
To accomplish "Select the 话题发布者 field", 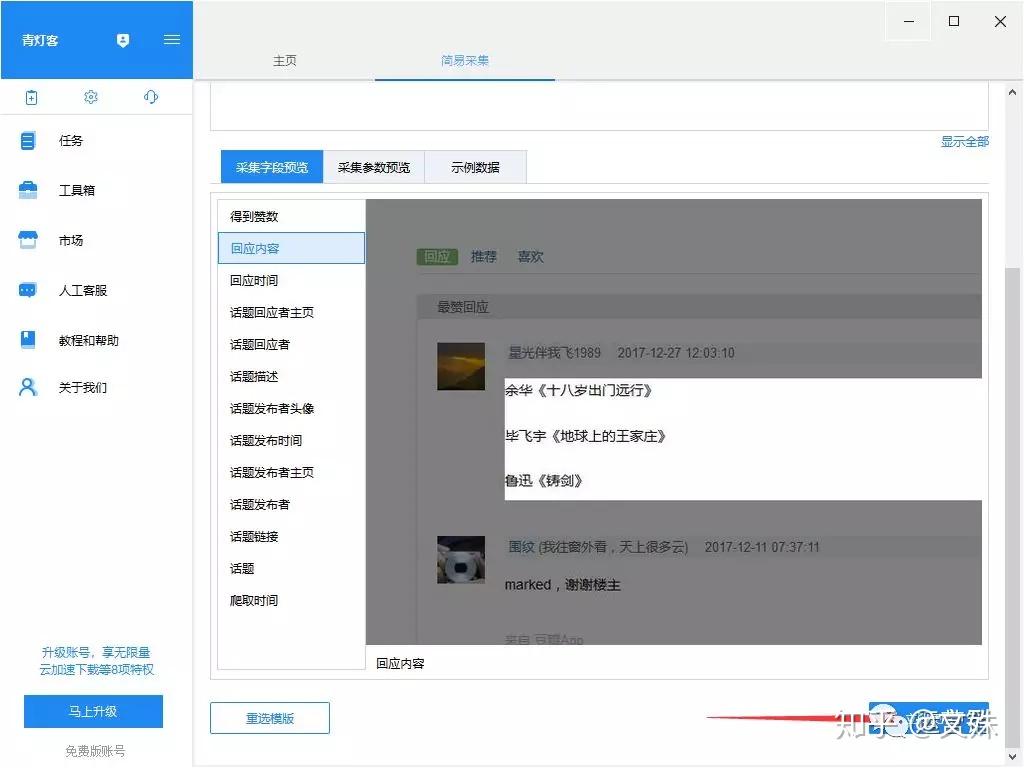I will 291,504.
